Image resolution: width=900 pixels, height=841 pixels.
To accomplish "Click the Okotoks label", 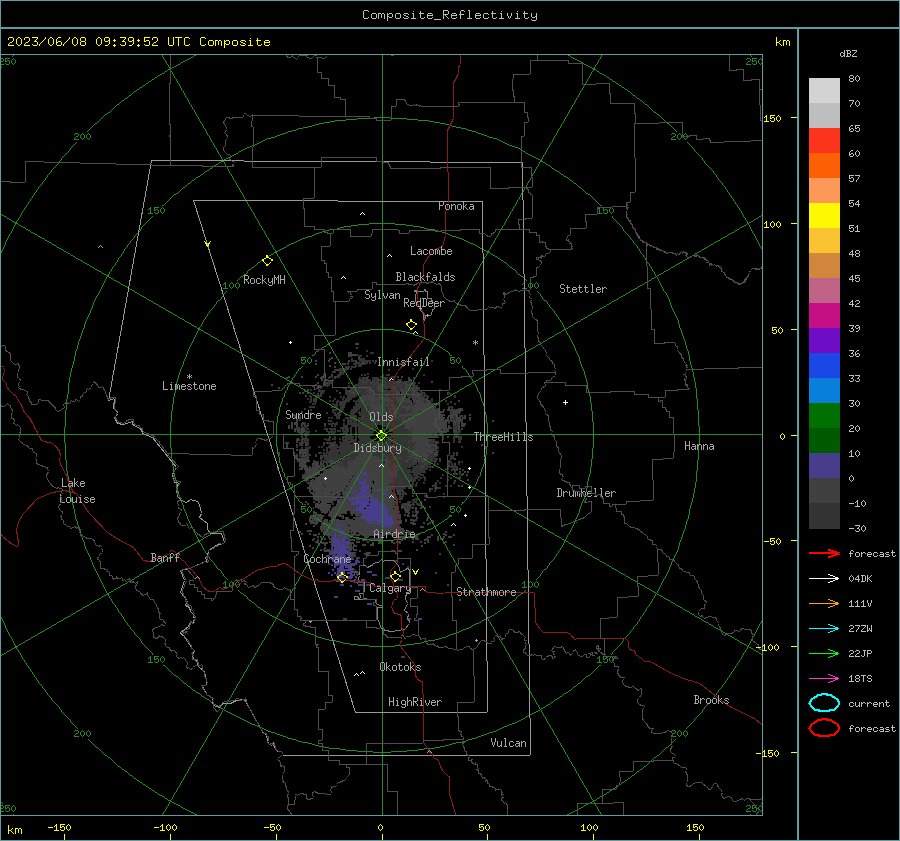I will click(400, 667).
